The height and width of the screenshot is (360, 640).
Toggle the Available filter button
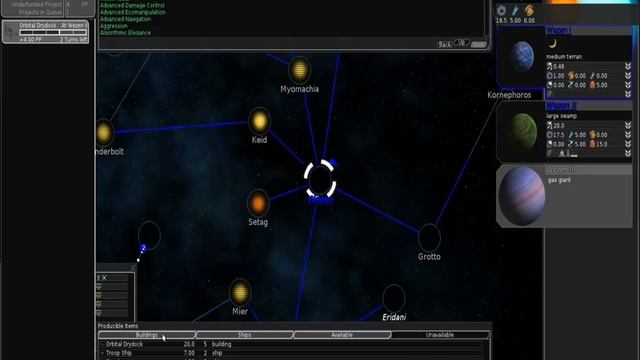(342, 335)
